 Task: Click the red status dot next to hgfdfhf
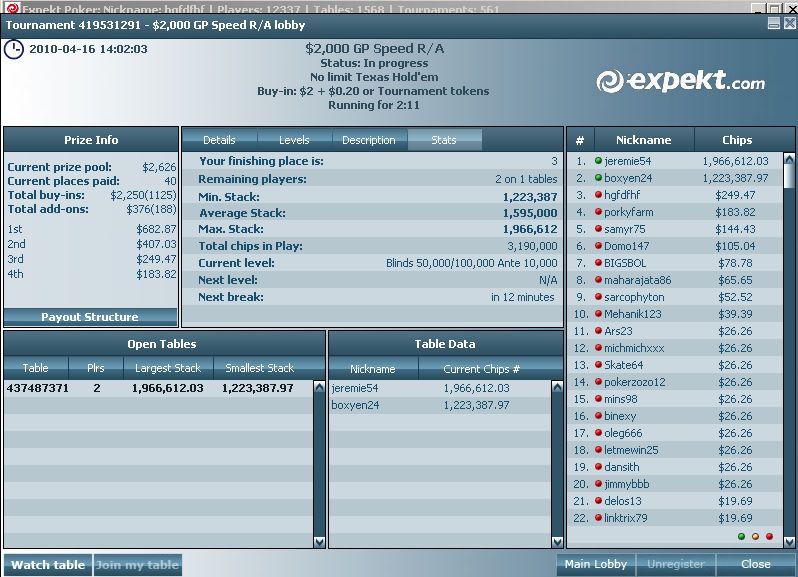click(598, 195)
